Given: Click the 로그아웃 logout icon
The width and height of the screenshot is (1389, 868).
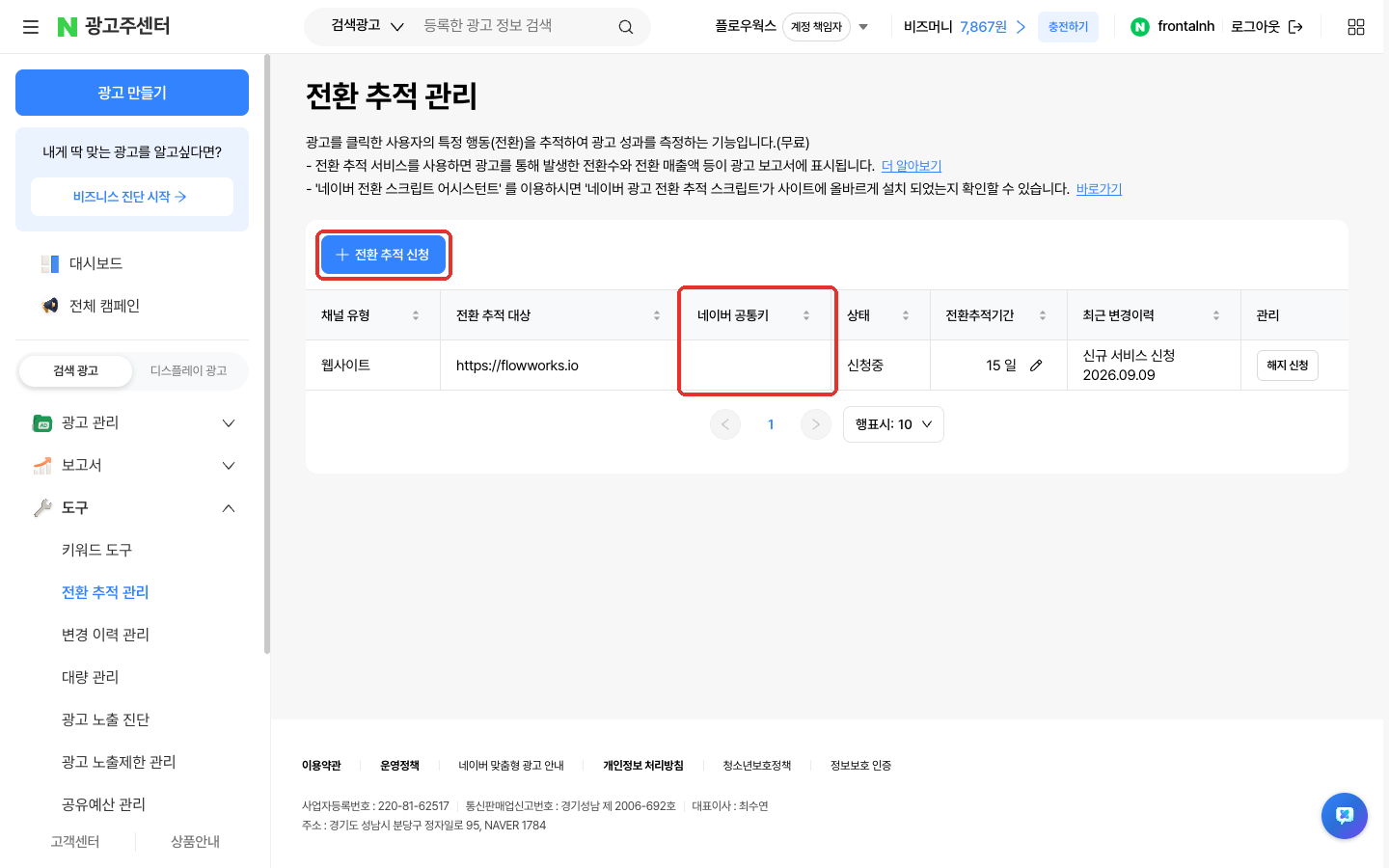Looking at the screenshot, I should click(1295, 27).
